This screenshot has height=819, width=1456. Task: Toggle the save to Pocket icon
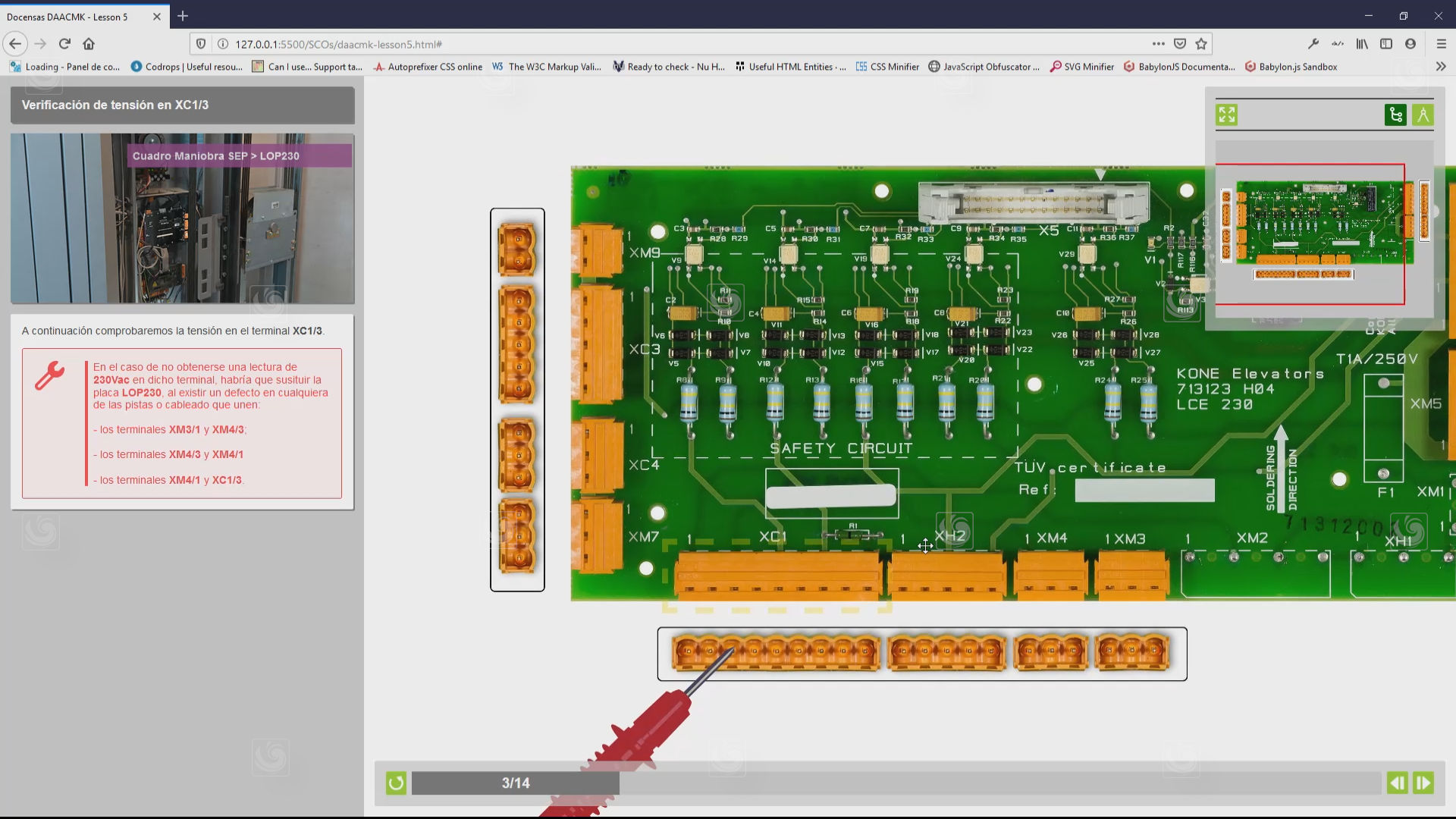click(1180, 44)
